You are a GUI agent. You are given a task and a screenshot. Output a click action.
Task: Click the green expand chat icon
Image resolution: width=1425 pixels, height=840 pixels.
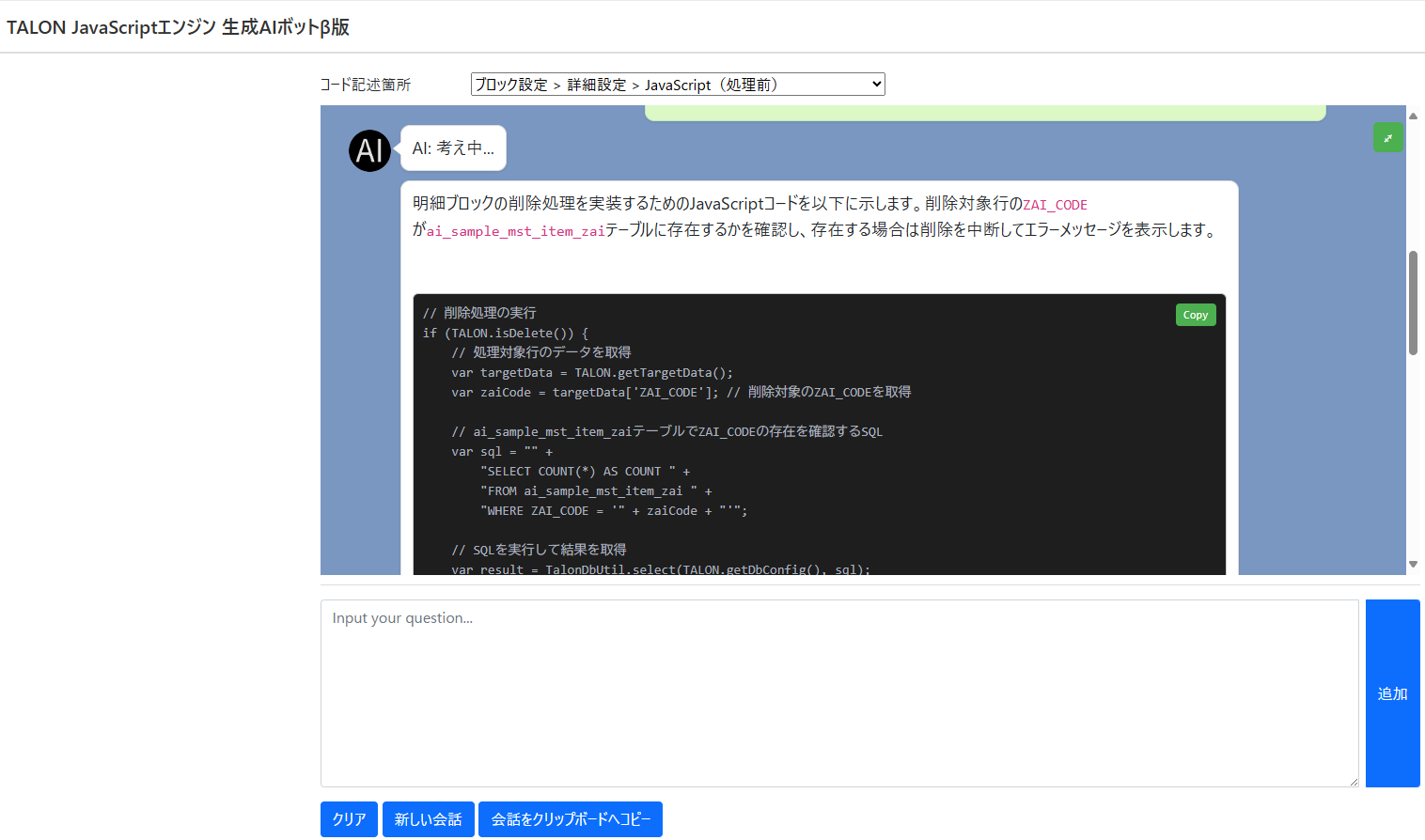point(1387,137)
